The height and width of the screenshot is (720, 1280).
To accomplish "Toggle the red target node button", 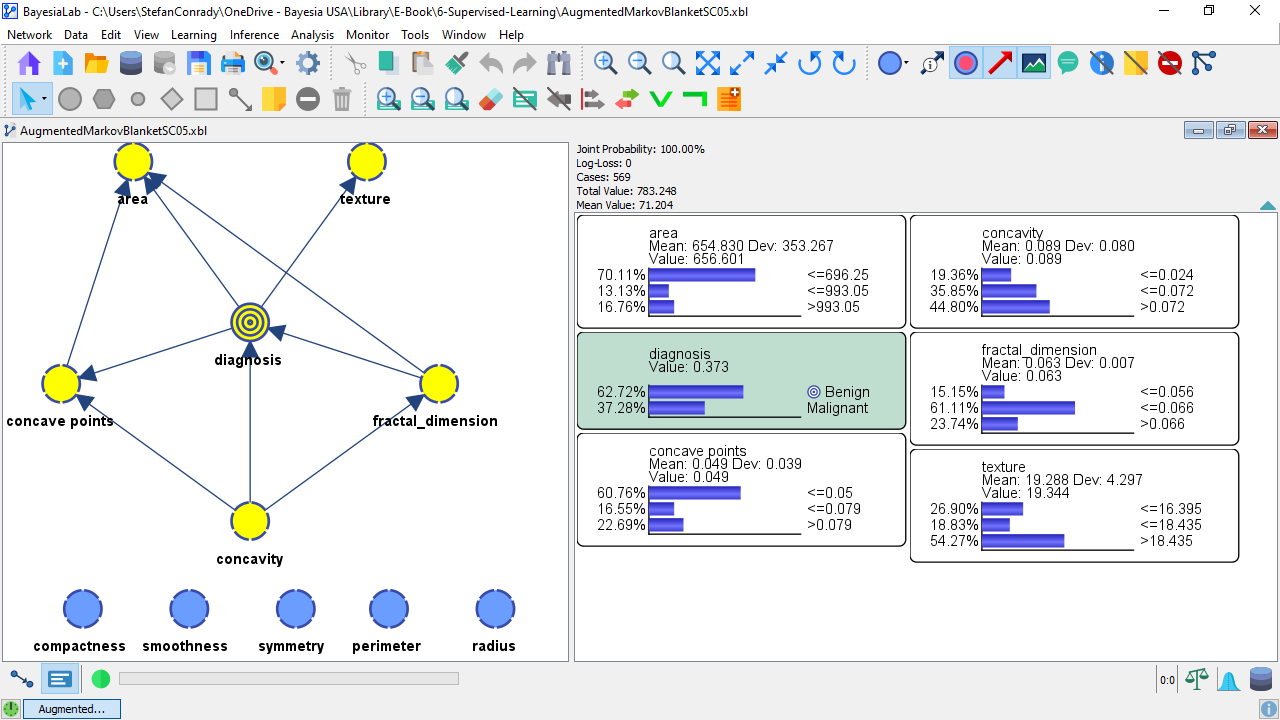I will pos(966,64).
